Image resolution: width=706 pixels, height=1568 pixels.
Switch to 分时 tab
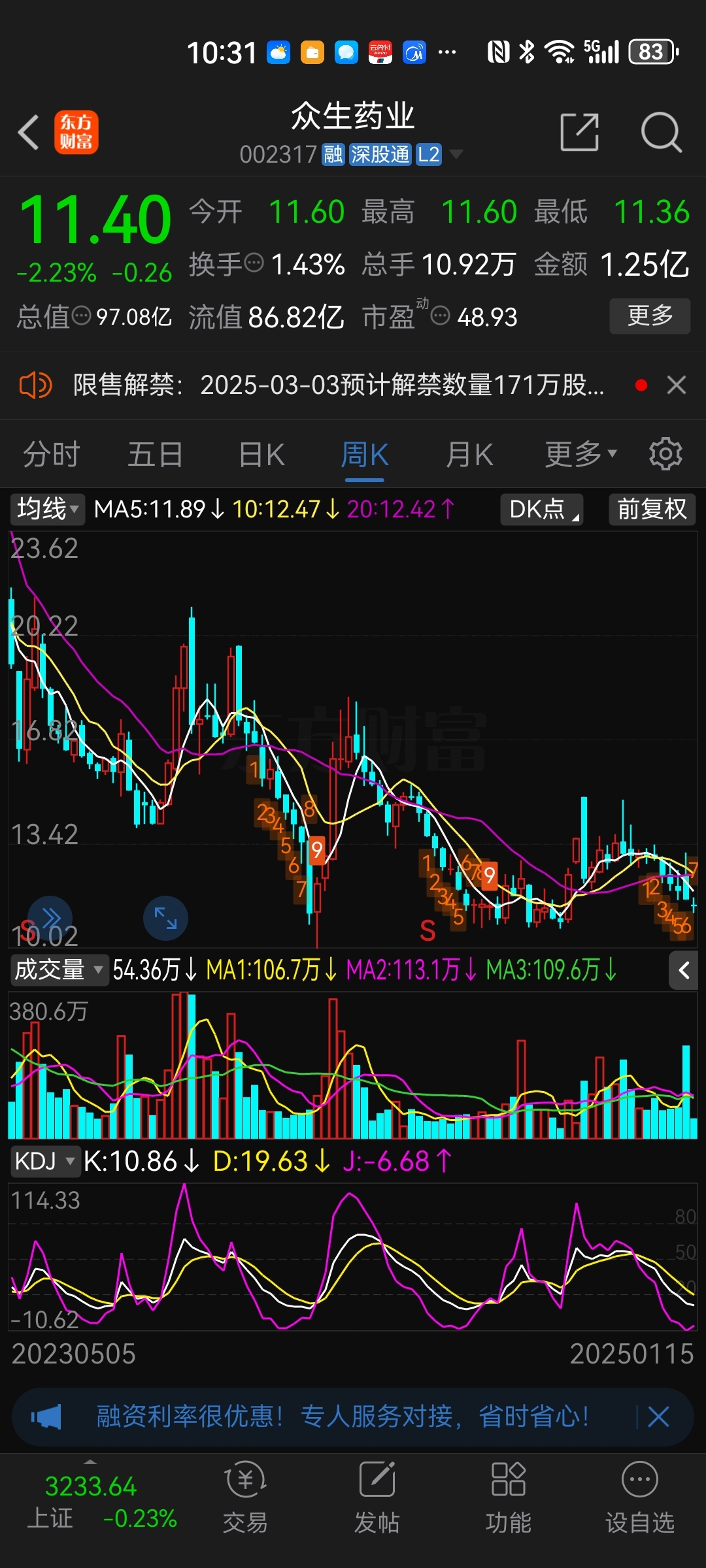click(52, 454)
